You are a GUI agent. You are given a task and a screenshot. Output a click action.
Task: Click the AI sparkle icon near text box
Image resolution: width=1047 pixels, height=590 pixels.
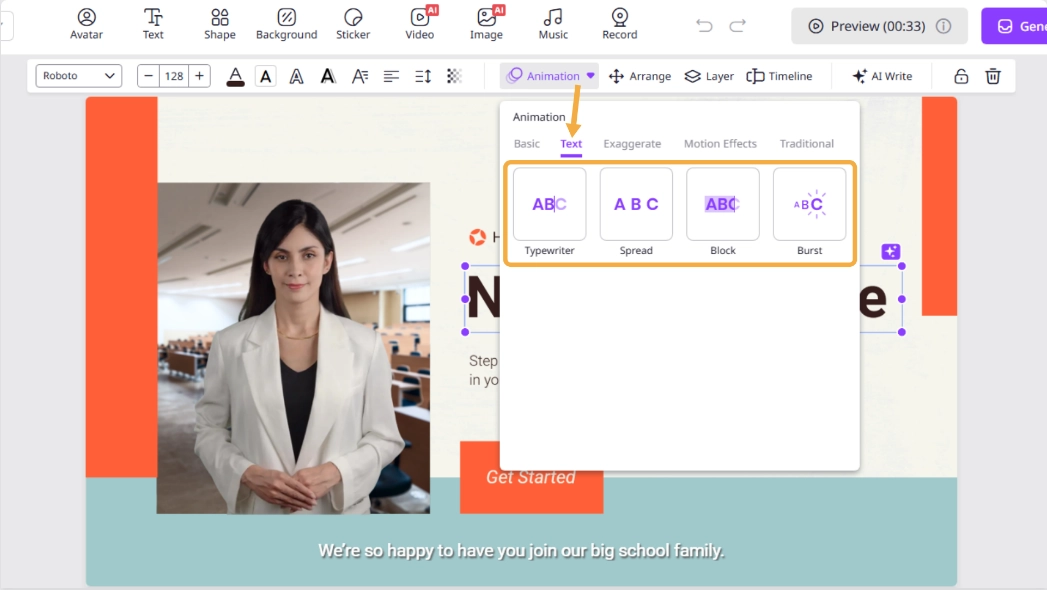891,252
